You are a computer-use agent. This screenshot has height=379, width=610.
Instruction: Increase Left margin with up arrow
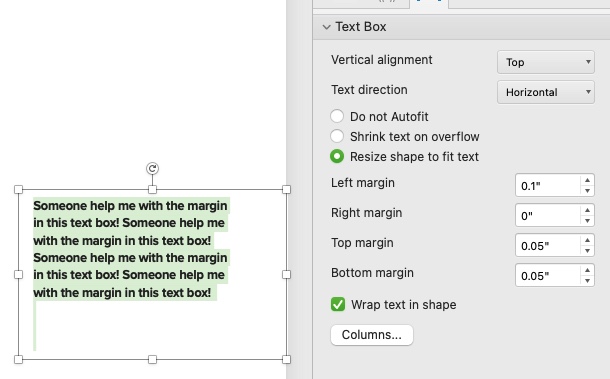tap(587, 180)
